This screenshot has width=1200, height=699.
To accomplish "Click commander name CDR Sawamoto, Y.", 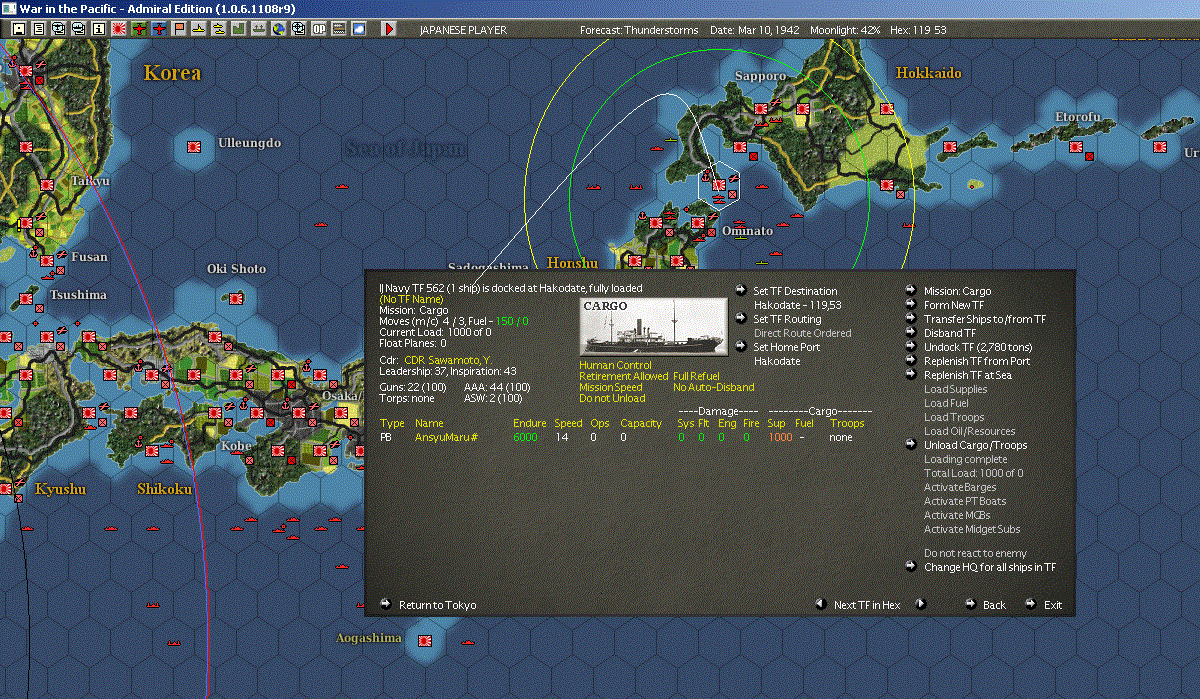I will click(447, 360).
